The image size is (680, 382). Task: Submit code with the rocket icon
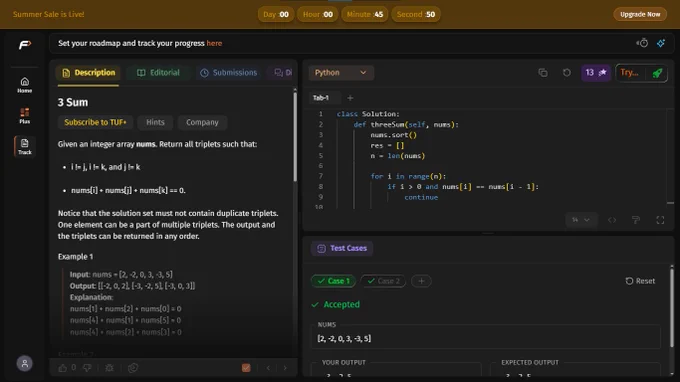657,73
